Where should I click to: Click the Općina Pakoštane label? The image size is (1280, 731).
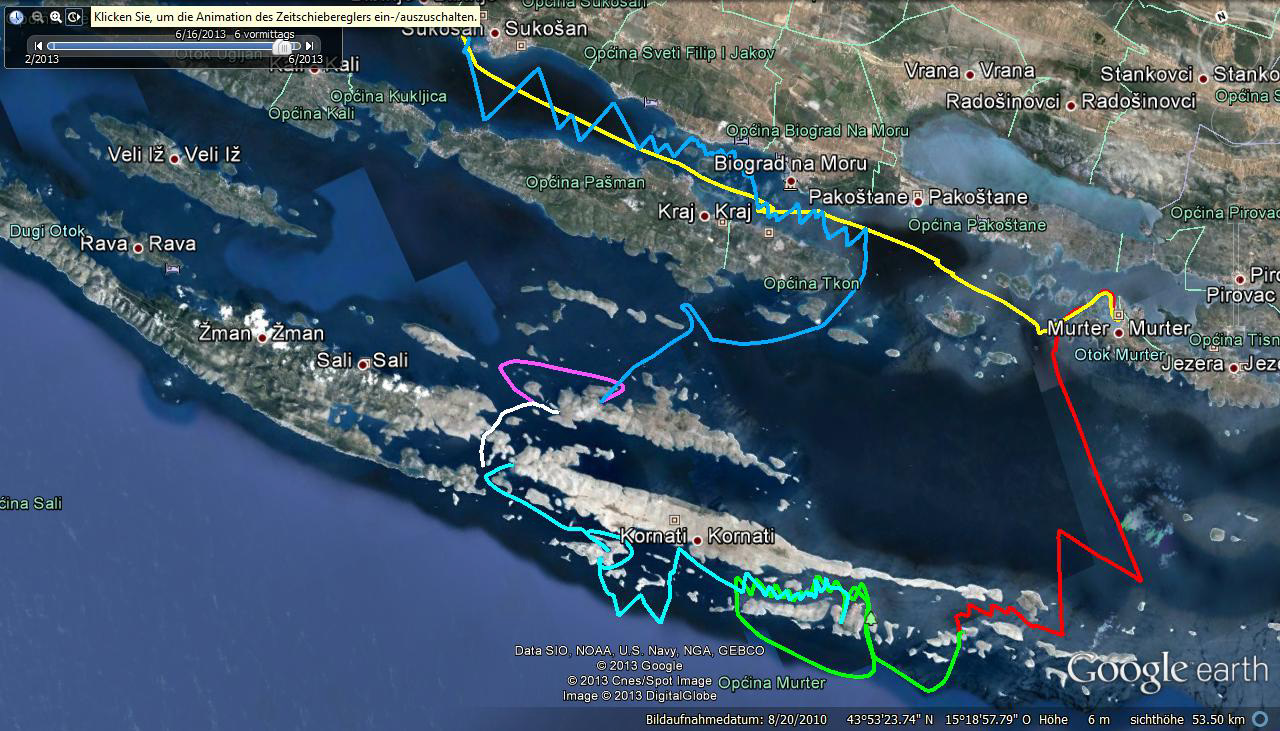pyautogui.click(x=976, y=226)
